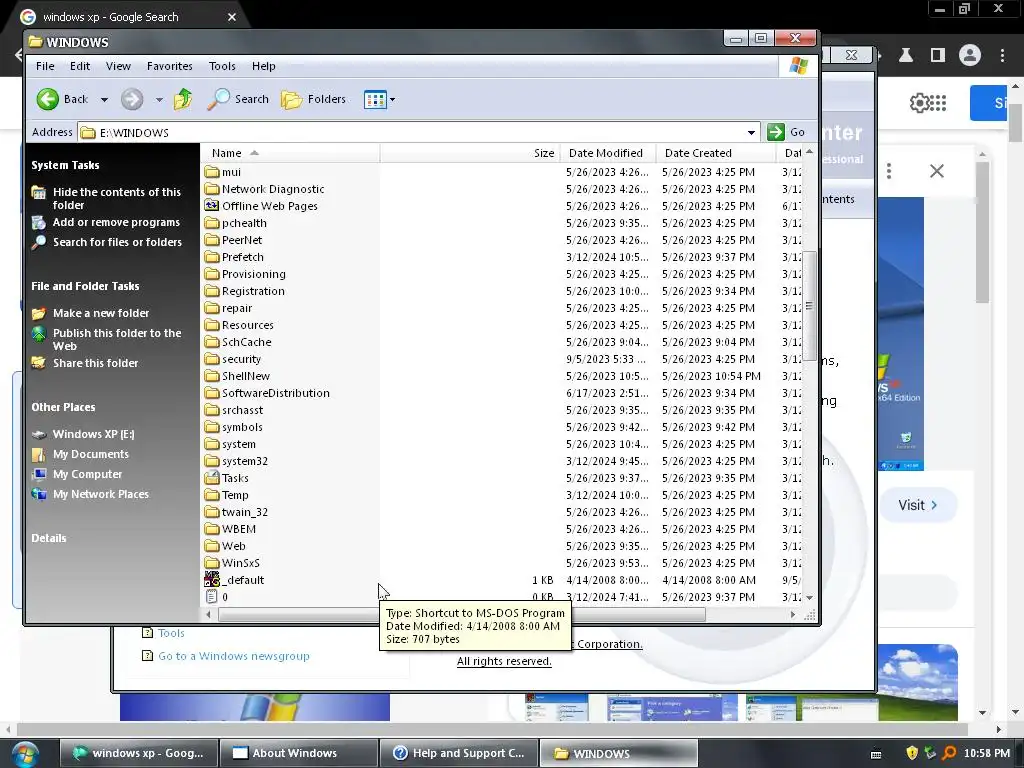Select the Offline Web Pages icon

(212, 206)
